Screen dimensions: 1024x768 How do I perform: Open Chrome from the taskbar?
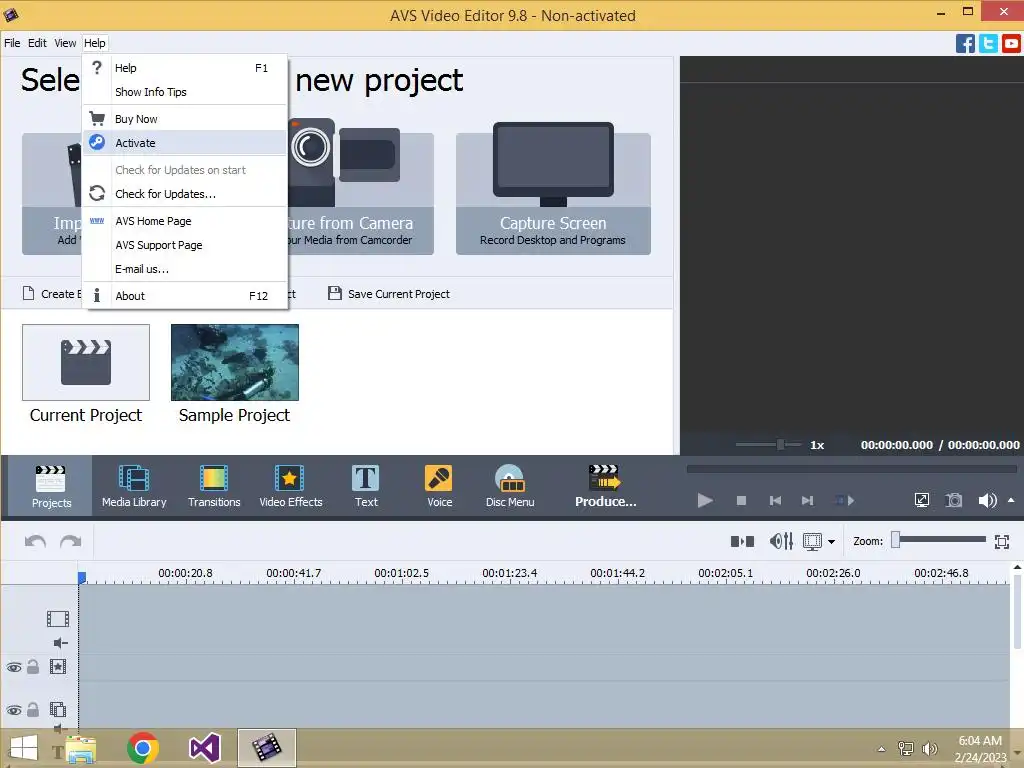coord(142,748)
